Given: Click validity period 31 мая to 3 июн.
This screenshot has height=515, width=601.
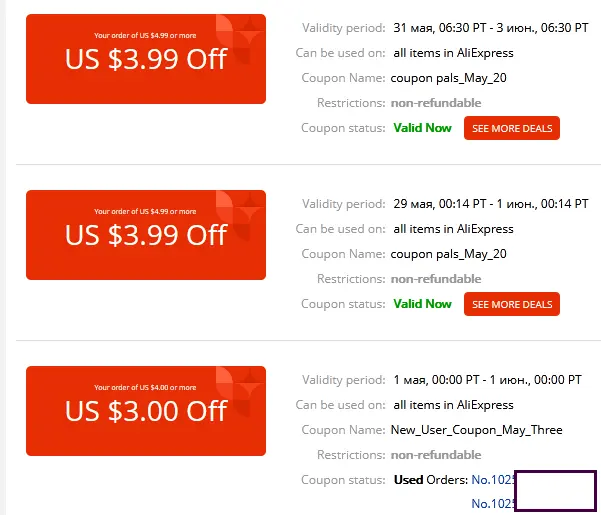Looking at the screenshot, I should [x=491, y=28].
